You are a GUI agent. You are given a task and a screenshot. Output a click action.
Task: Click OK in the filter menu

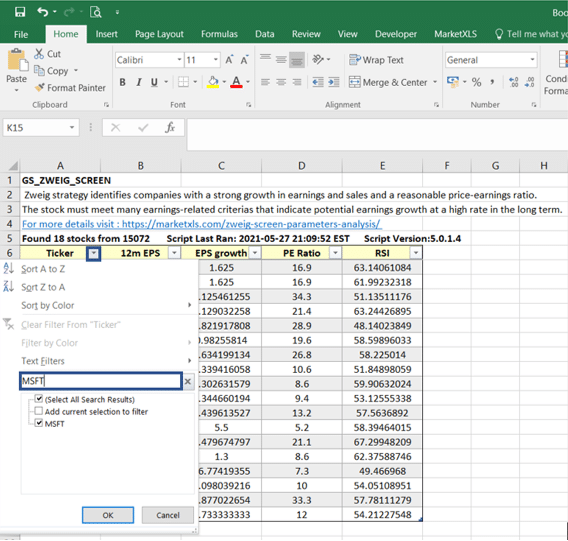[x=108, y=515]
